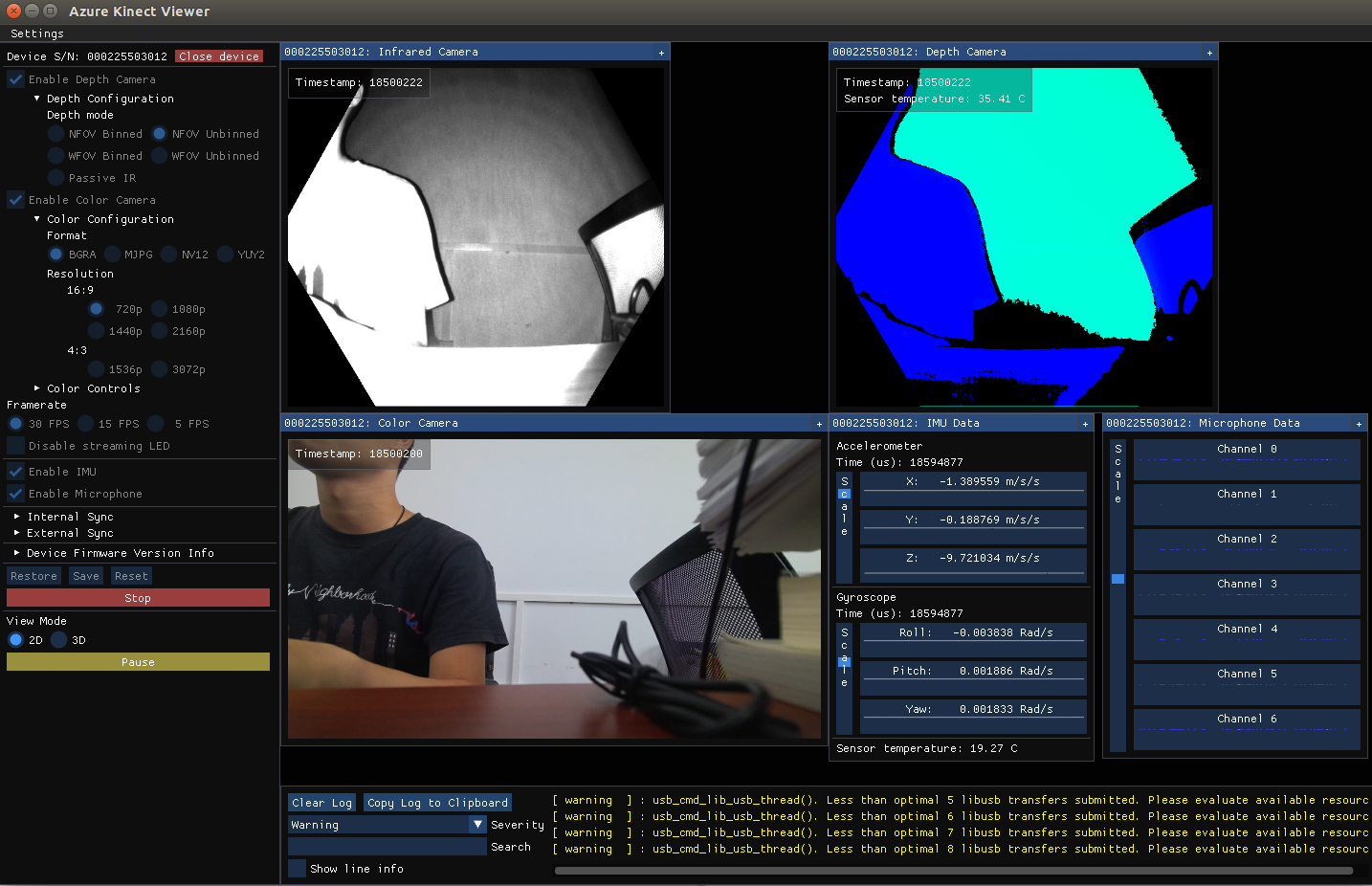The height and width of the screenshot is (886, 1372).
Task: Open the Microphone Data panel's + icon
Action: tap(1359, 423)
